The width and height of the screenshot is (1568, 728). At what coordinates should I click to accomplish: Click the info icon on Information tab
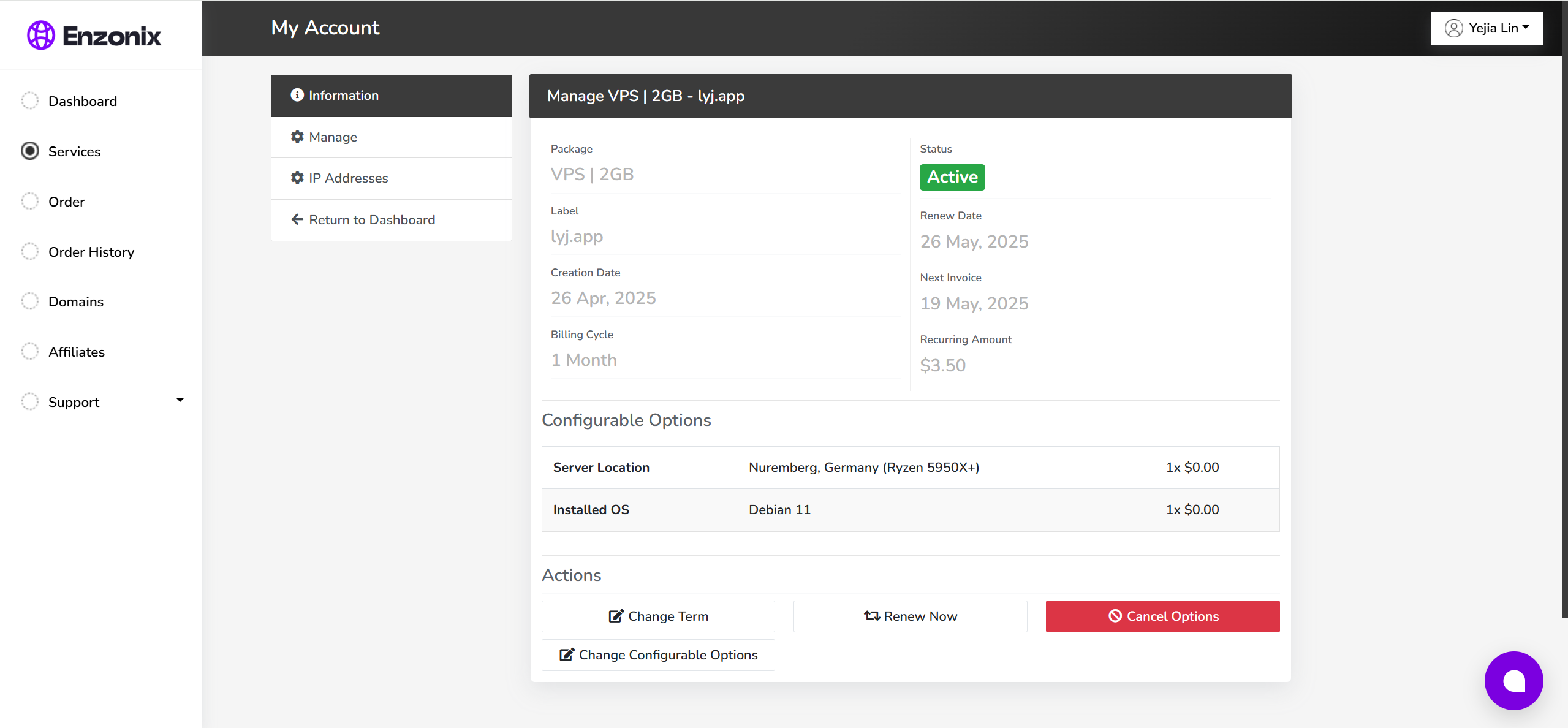point(297,95)
